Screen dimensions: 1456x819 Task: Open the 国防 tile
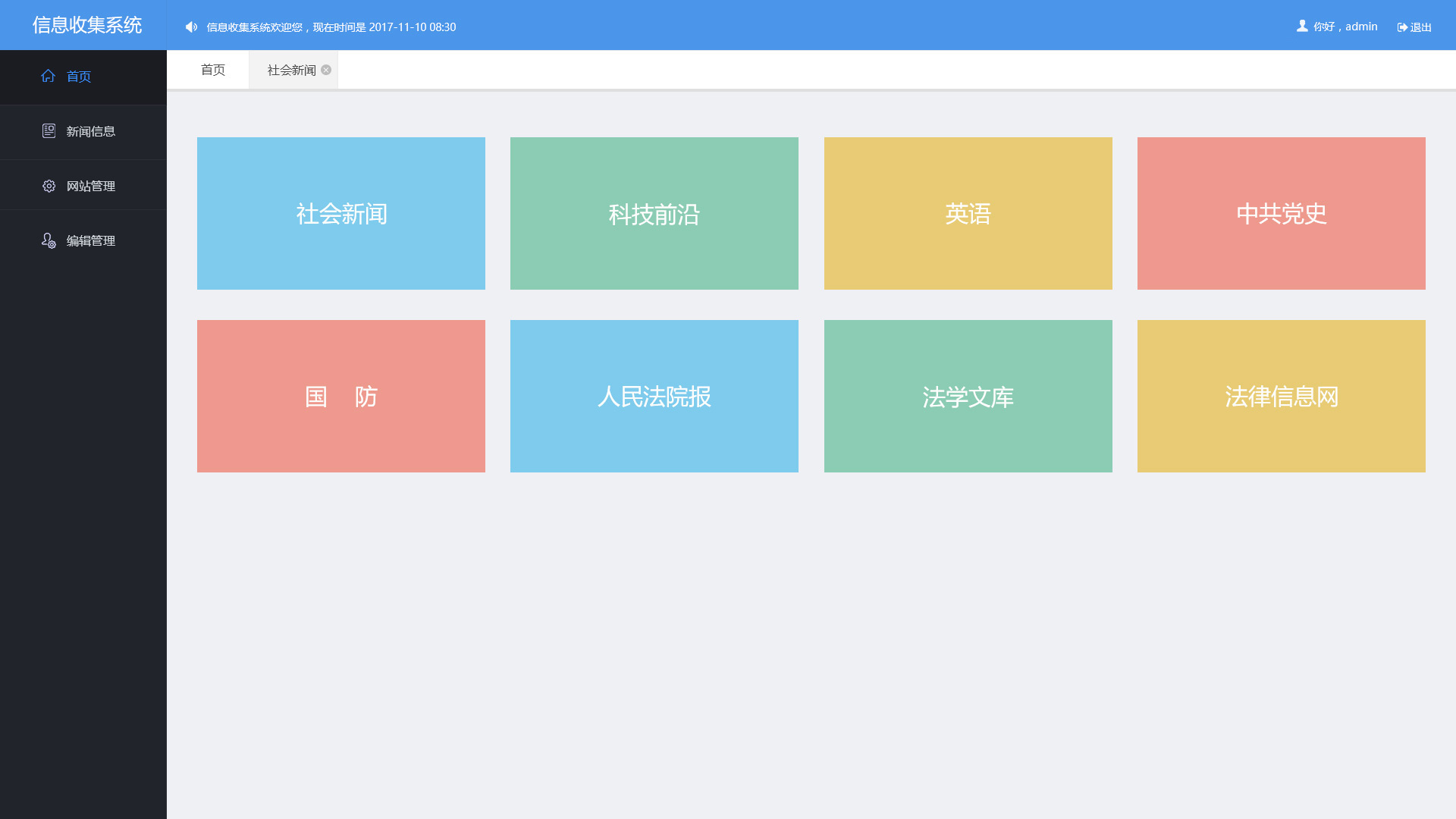(x=341, y=396)
